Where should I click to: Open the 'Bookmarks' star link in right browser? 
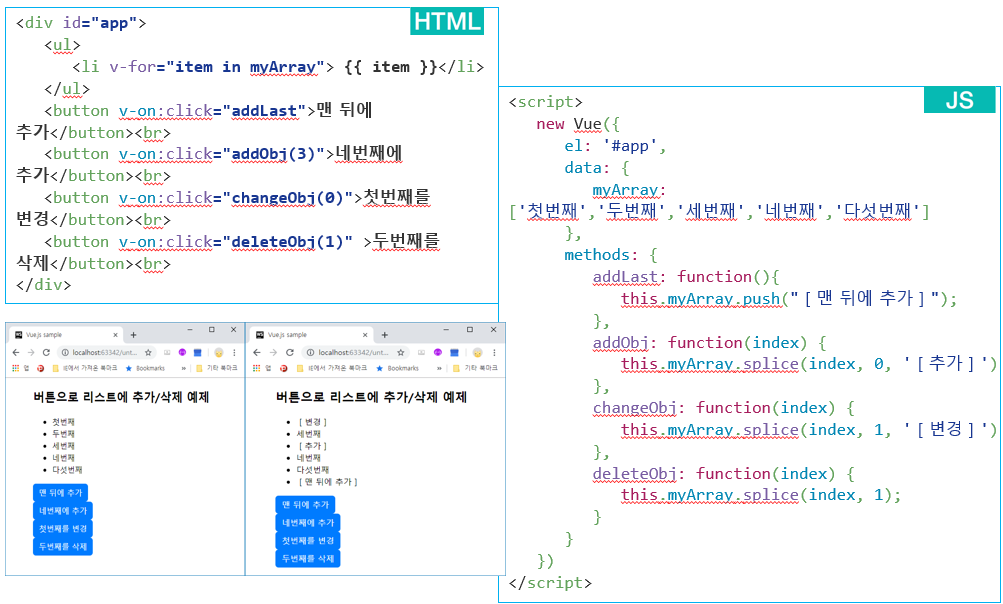[x=397, y=368]
